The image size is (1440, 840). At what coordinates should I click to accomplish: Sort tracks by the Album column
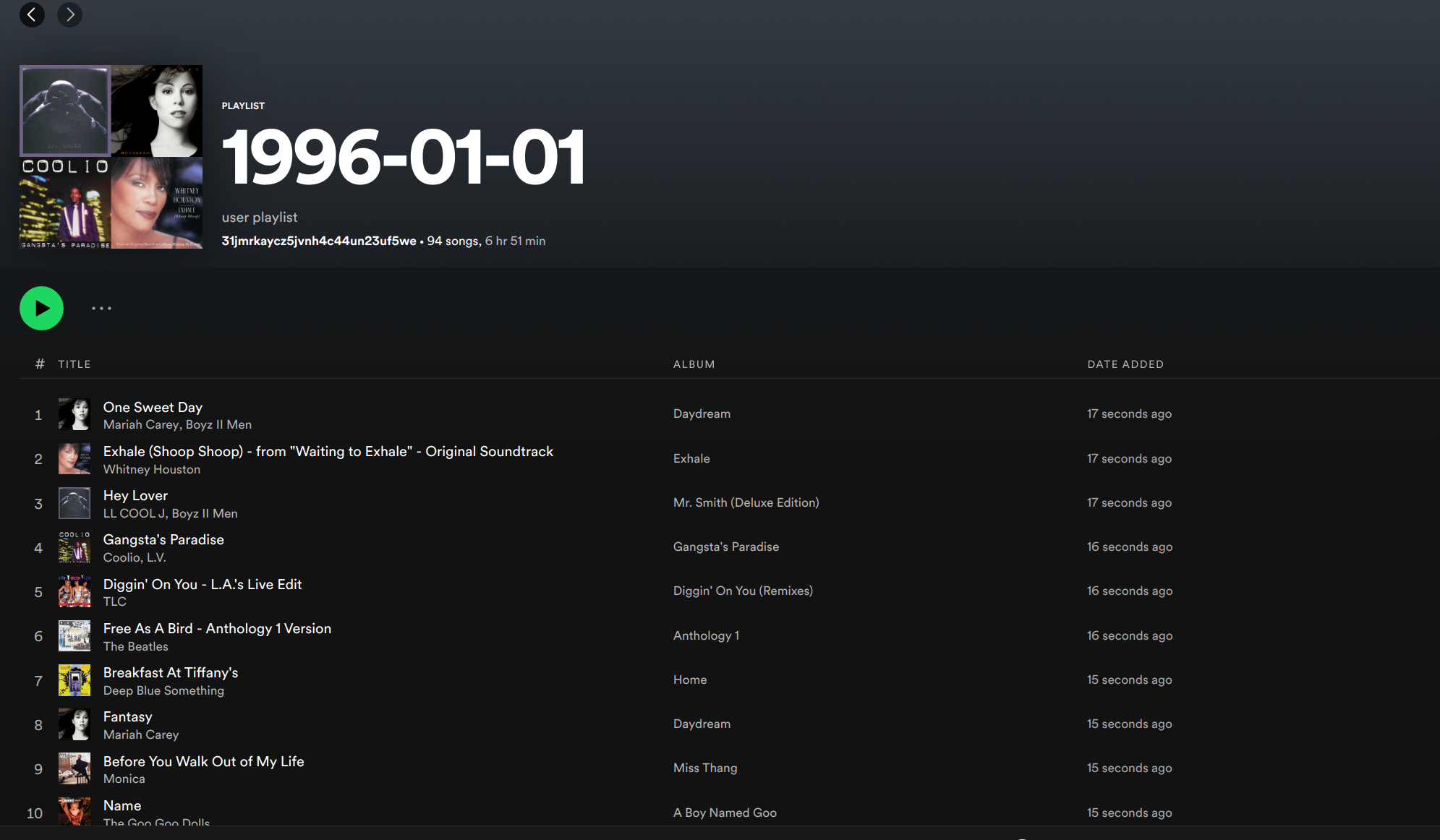(x=694, y=364)
